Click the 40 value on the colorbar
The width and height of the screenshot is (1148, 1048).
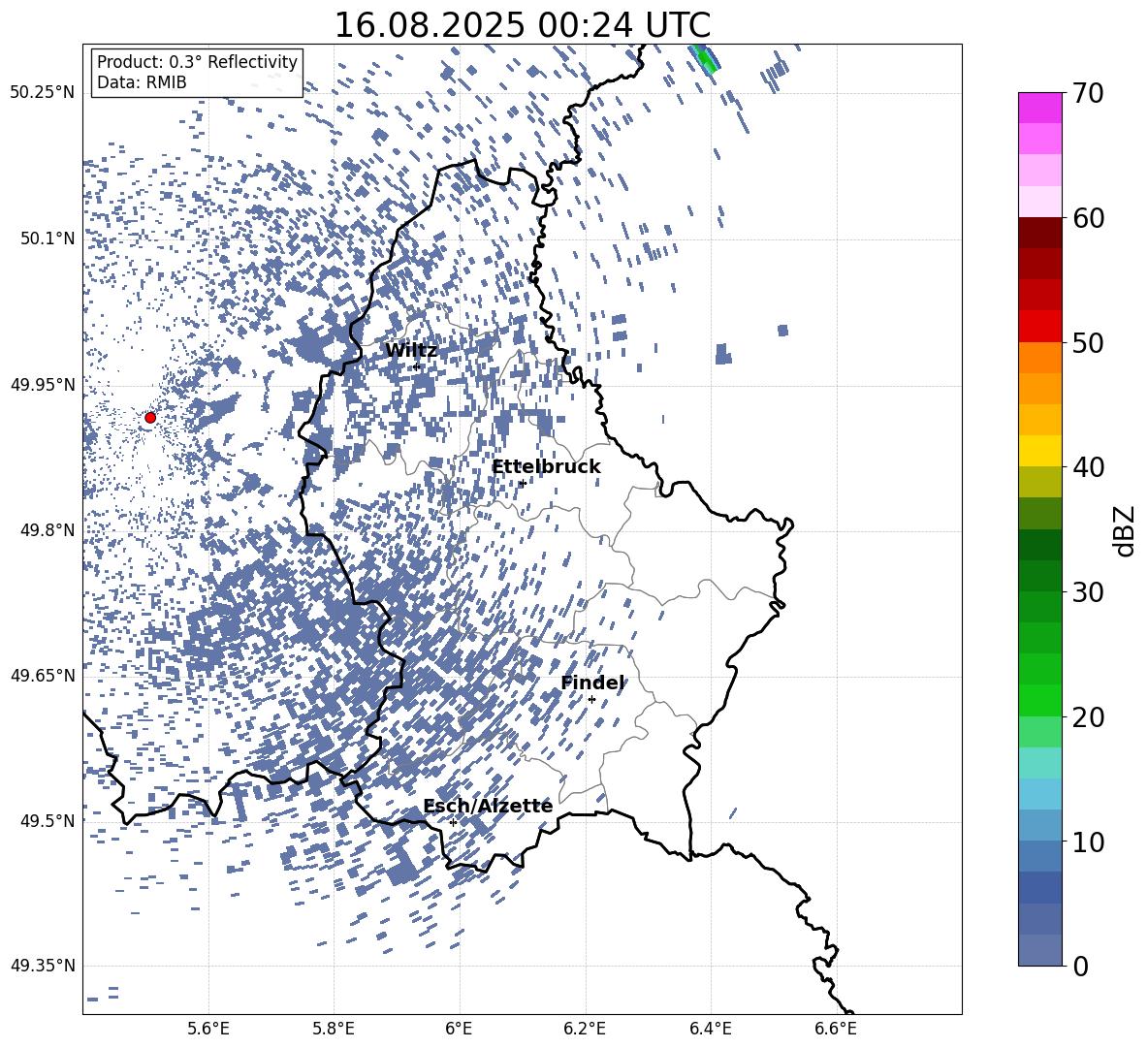pos(1088,467)
